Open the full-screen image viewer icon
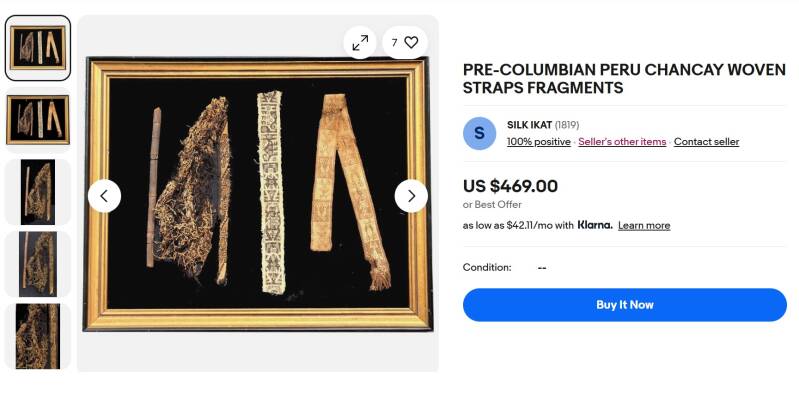The height and width of the screenshot is (408, 799). (360, 42)
